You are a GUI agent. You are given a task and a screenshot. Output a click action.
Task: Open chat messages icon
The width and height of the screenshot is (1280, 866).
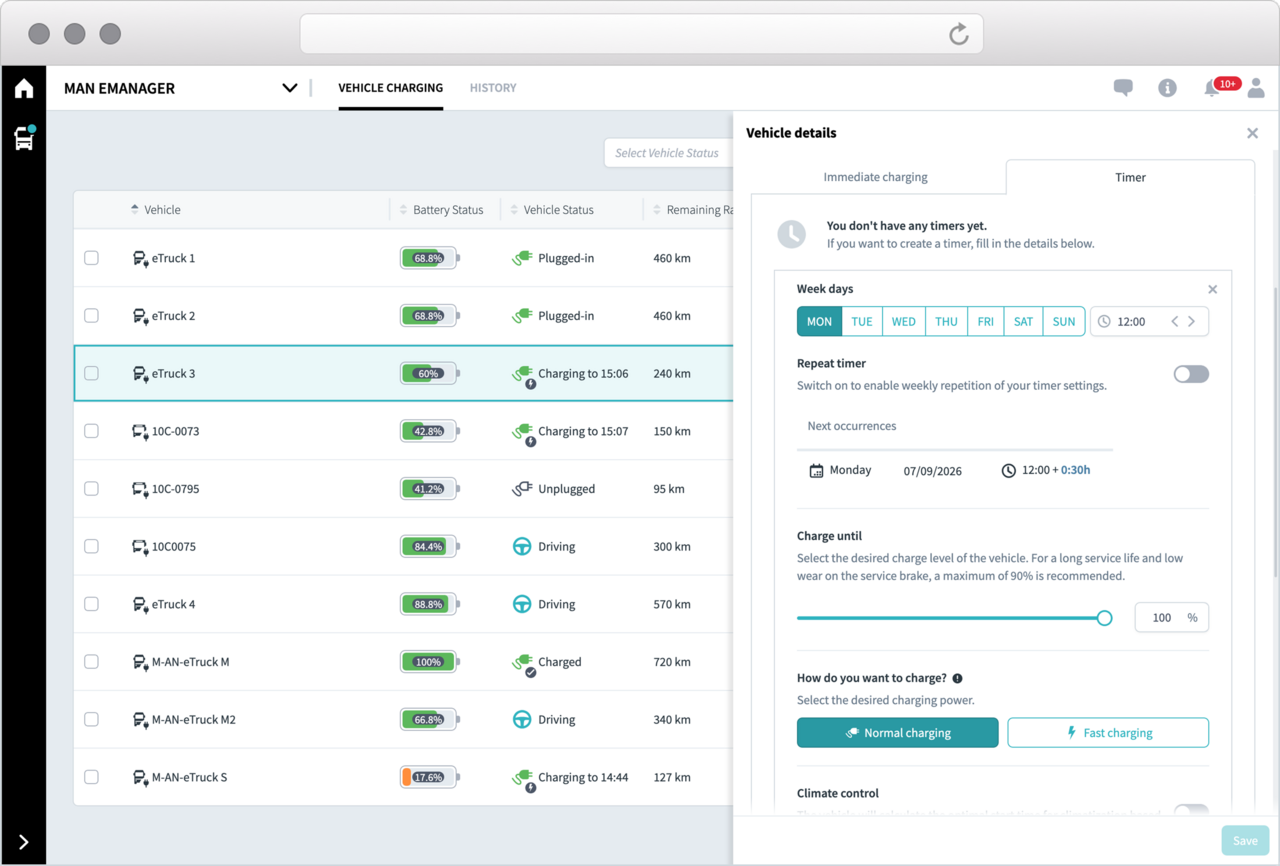(x=1123, y=88)
